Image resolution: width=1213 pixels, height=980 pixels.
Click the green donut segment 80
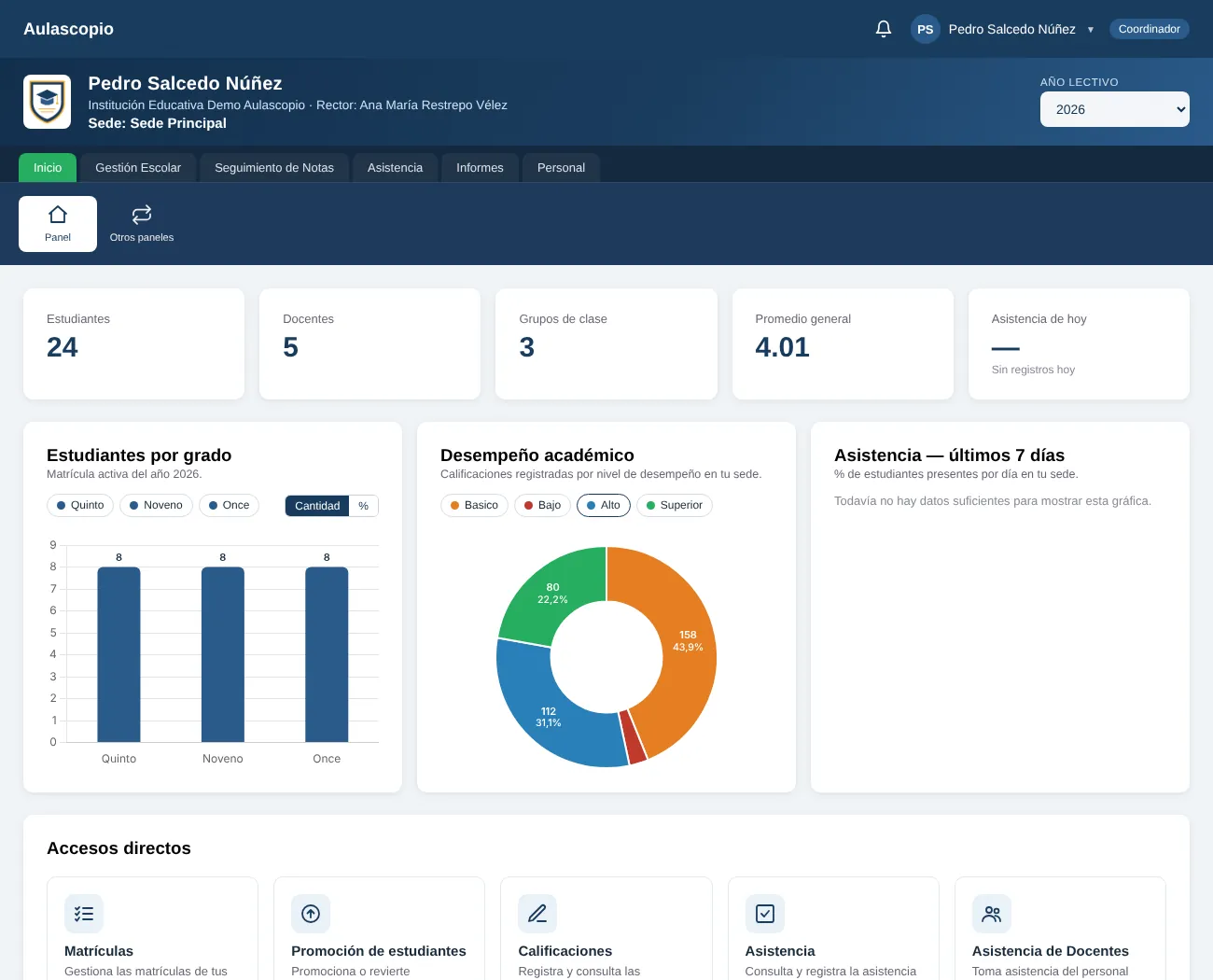pyautogui.click(x=551, y=594)
